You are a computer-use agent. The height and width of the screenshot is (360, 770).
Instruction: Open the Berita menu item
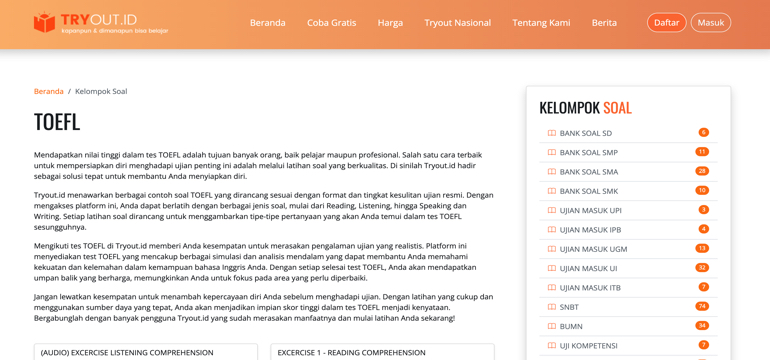point(604,23)
